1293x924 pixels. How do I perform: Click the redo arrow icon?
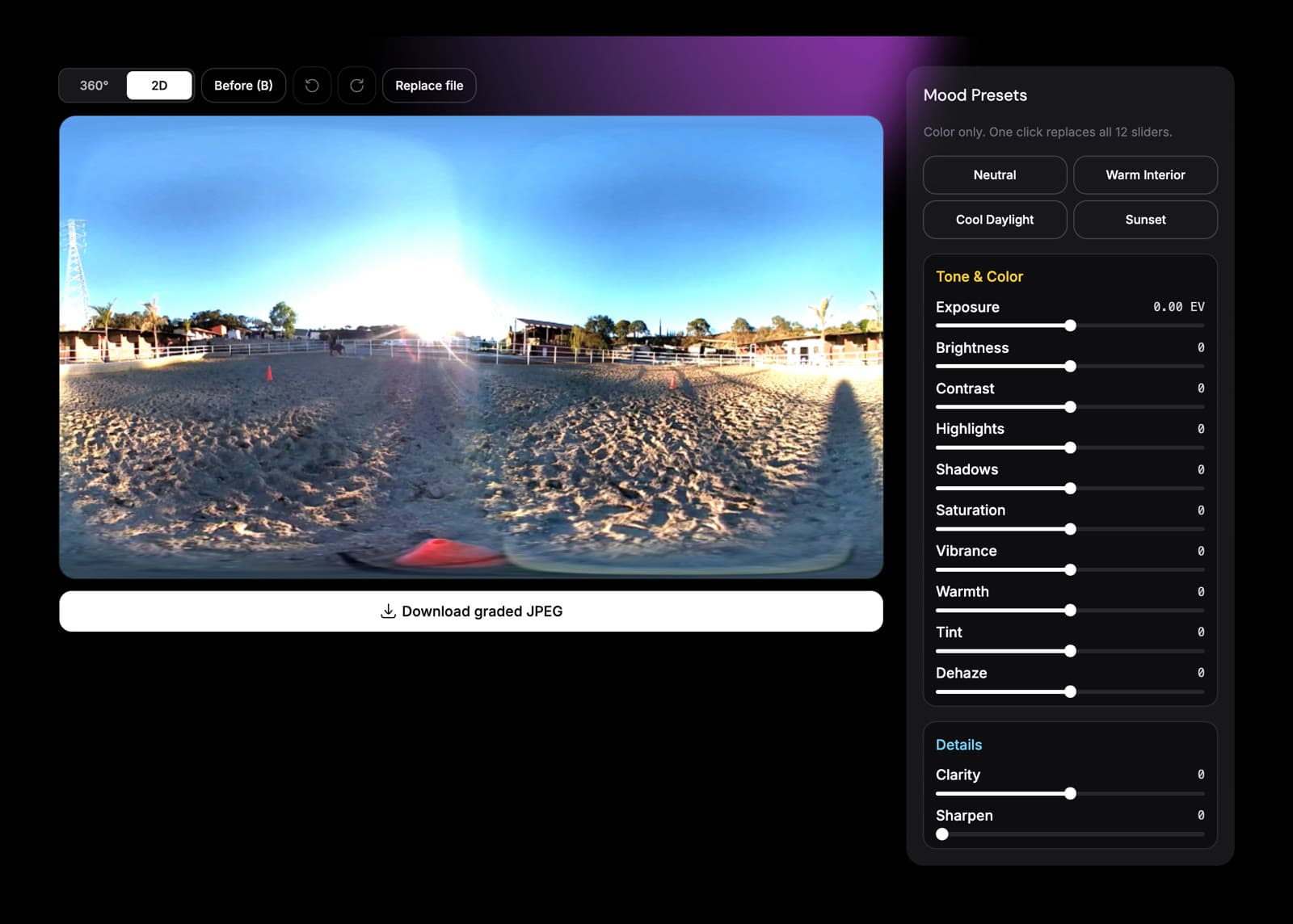(x=356, y=86)
